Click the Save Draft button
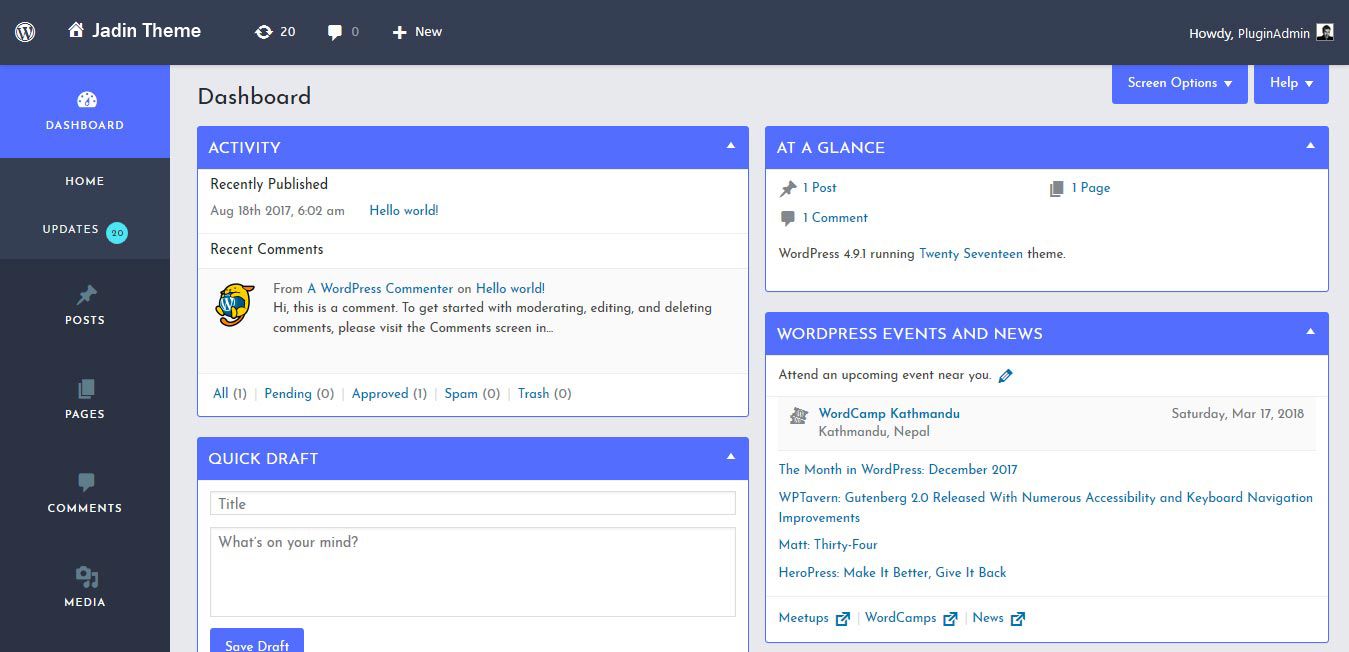The image size is (1349, 652). tap(257, 640)
